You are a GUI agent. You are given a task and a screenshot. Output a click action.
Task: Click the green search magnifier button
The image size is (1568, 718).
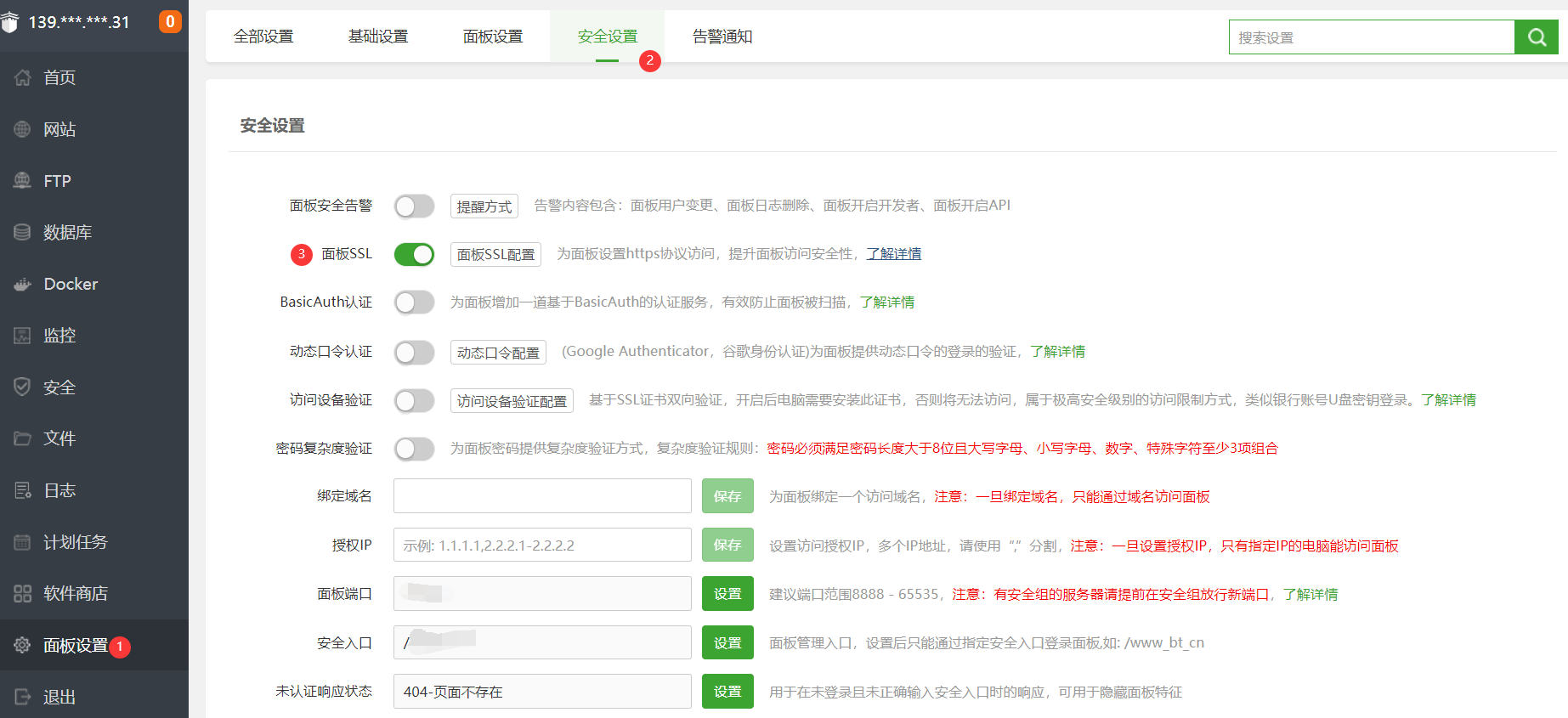(1537, 37)
